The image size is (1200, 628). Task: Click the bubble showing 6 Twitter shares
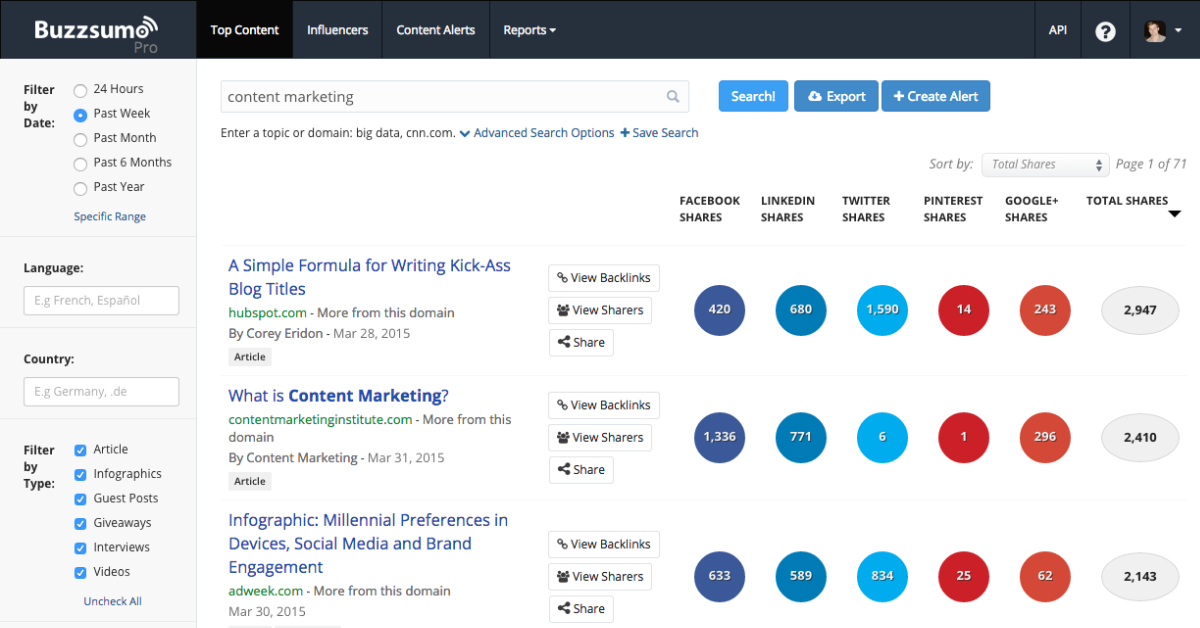coord(882,437)
